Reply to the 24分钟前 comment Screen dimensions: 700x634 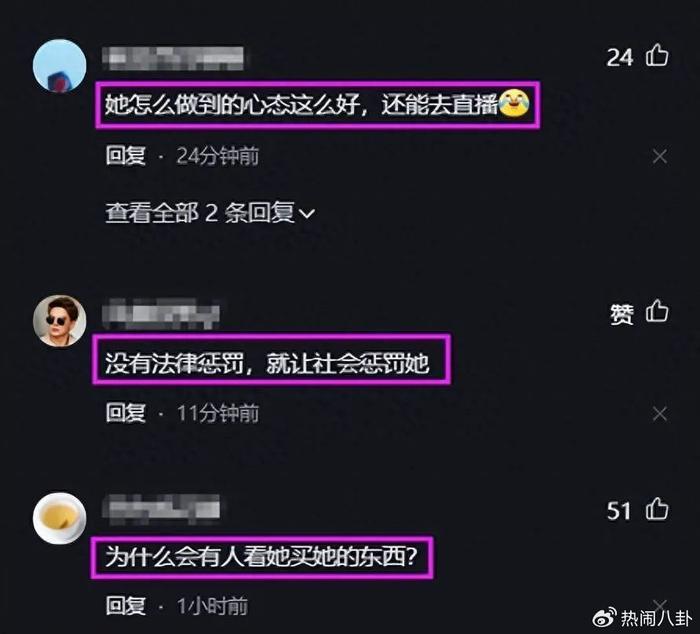coord(125,156)
